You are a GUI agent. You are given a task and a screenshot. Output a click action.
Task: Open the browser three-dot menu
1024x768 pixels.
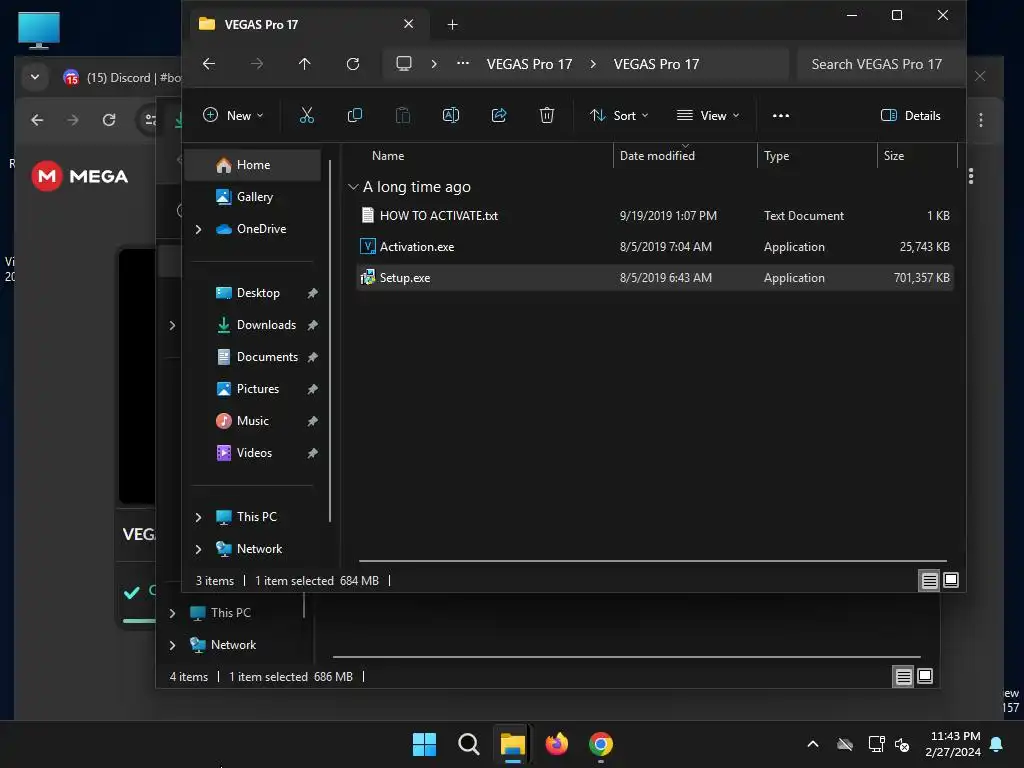(x=981, y=120)
